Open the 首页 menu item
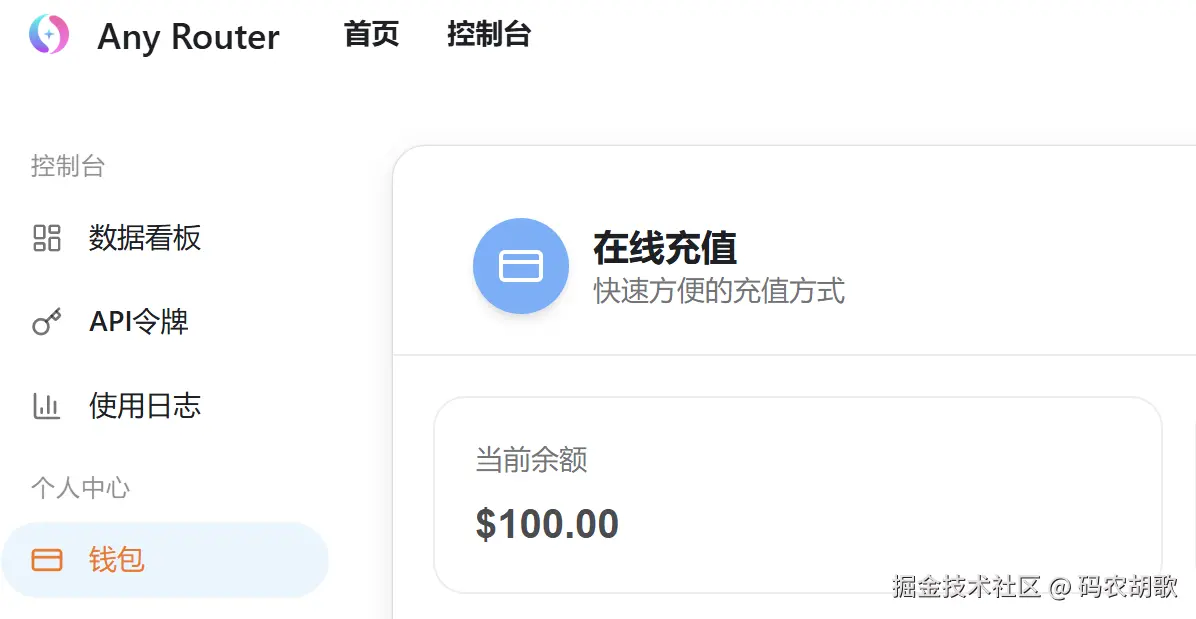 pos(371,34)
